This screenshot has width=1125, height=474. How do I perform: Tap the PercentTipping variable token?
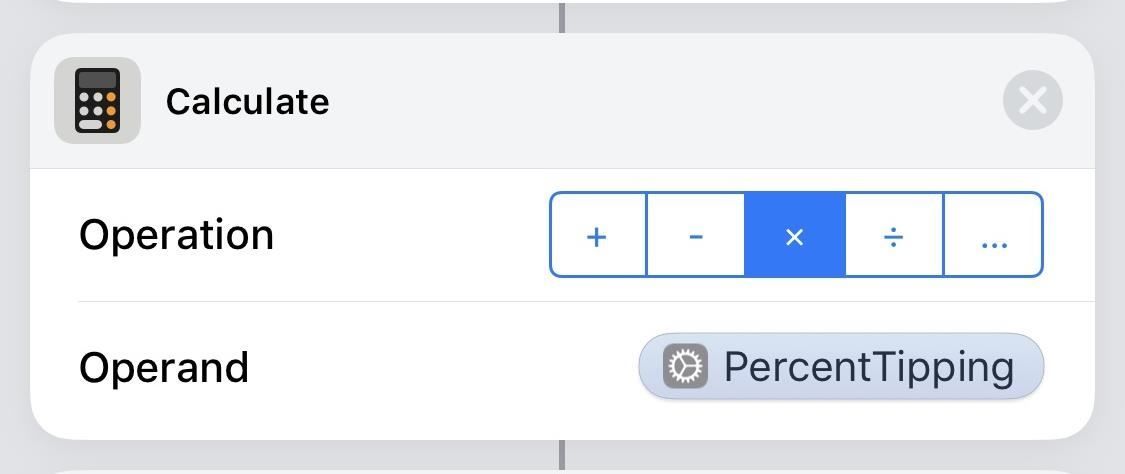pyautogui.click(x=867, y=367)
